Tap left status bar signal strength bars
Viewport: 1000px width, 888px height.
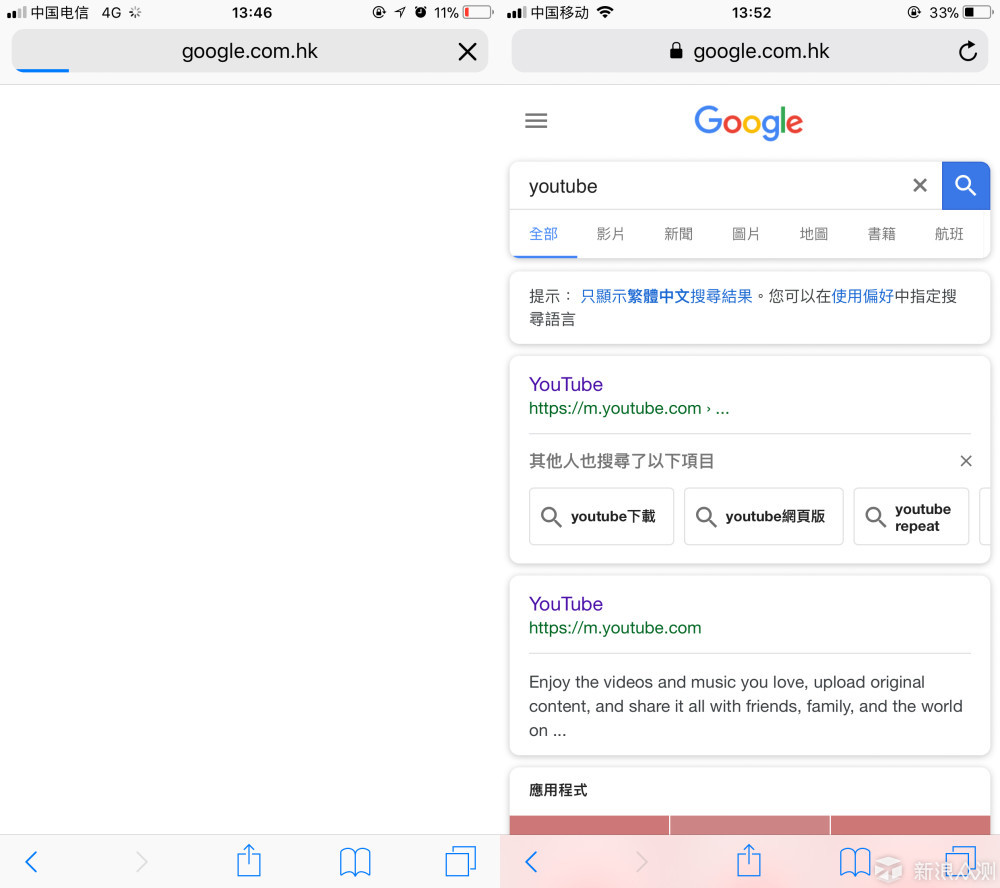click(17, 12)
